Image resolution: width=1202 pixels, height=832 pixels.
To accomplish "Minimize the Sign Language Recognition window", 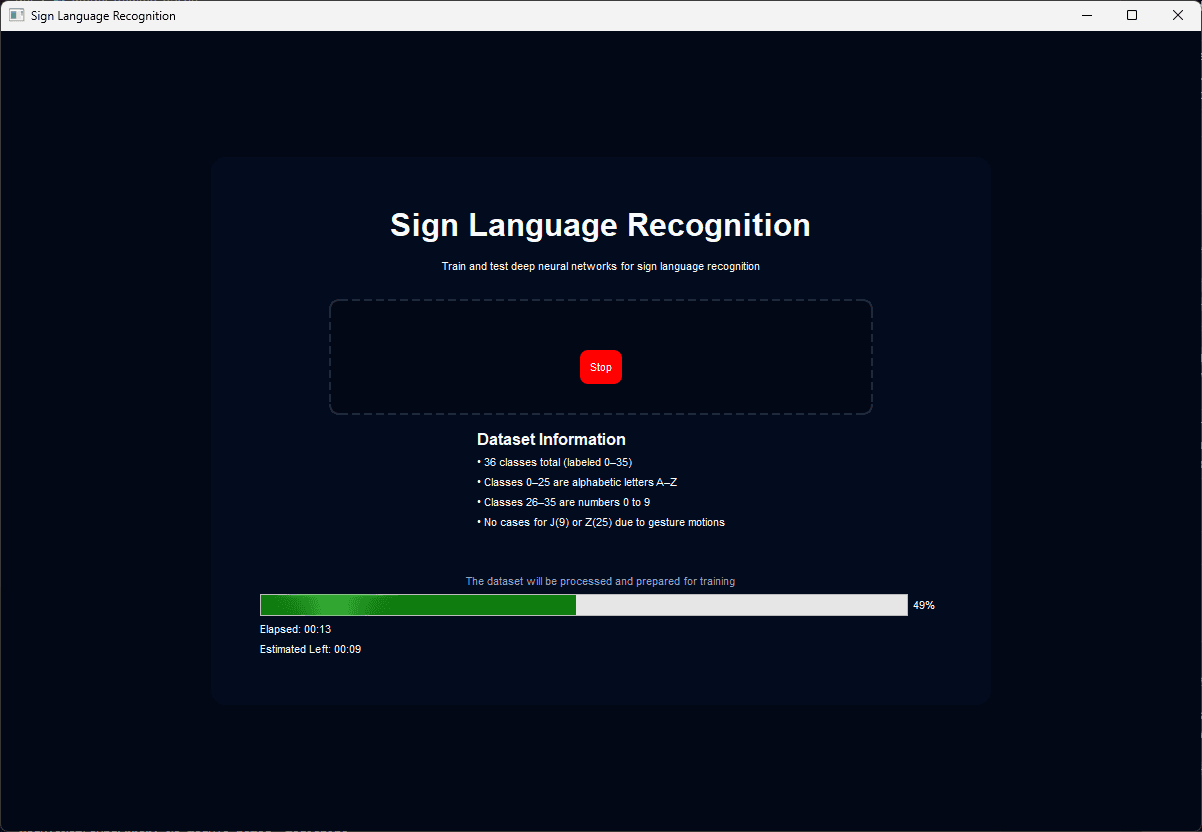I will [1086, 15].
